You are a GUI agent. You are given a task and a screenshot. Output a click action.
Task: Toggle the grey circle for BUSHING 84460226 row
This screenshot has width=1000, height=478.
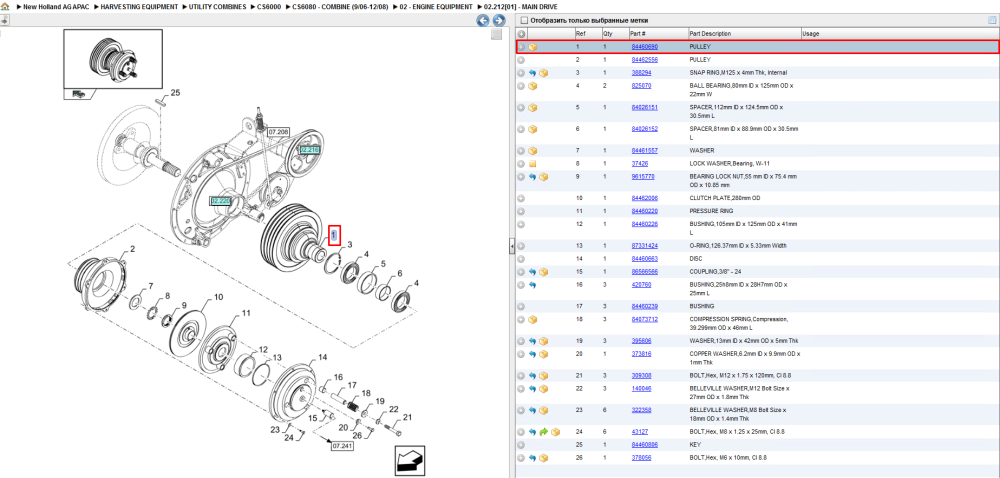click(521, 224)
